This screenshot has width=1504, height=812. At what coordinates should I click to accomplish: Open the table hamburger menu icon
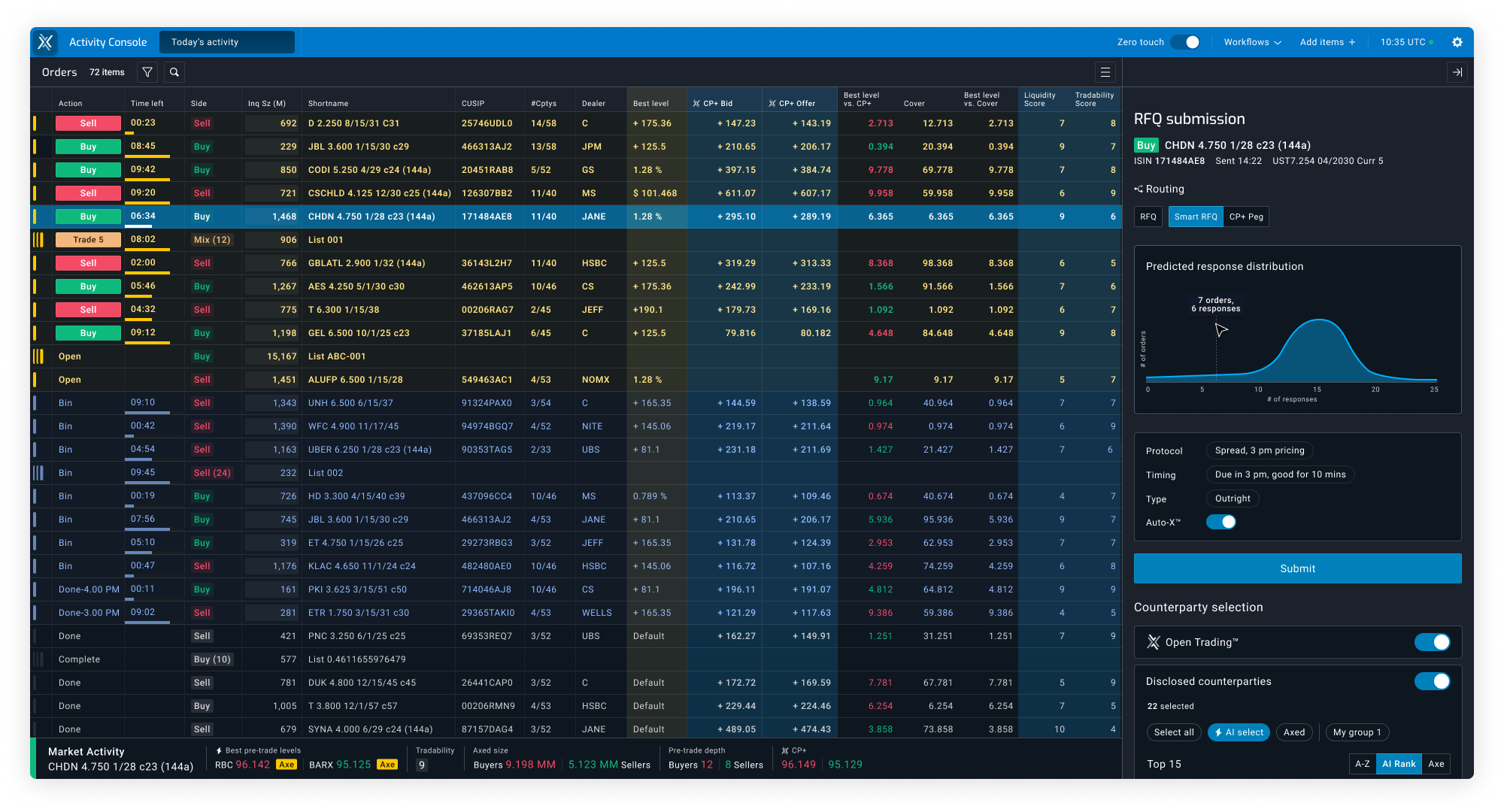pyautogui.click(x=1105, y=72)
